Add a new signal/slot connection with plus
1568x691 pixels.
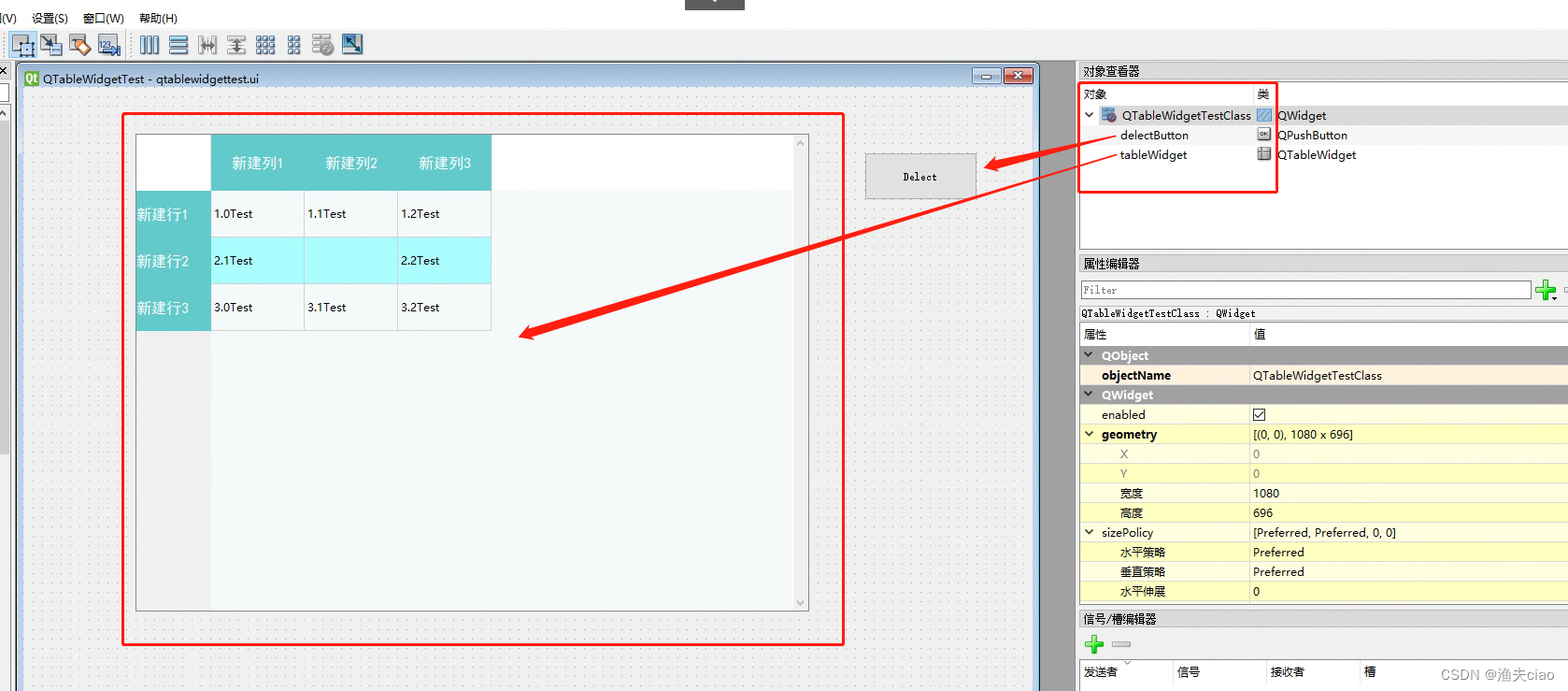click(x=1094, y=644)
